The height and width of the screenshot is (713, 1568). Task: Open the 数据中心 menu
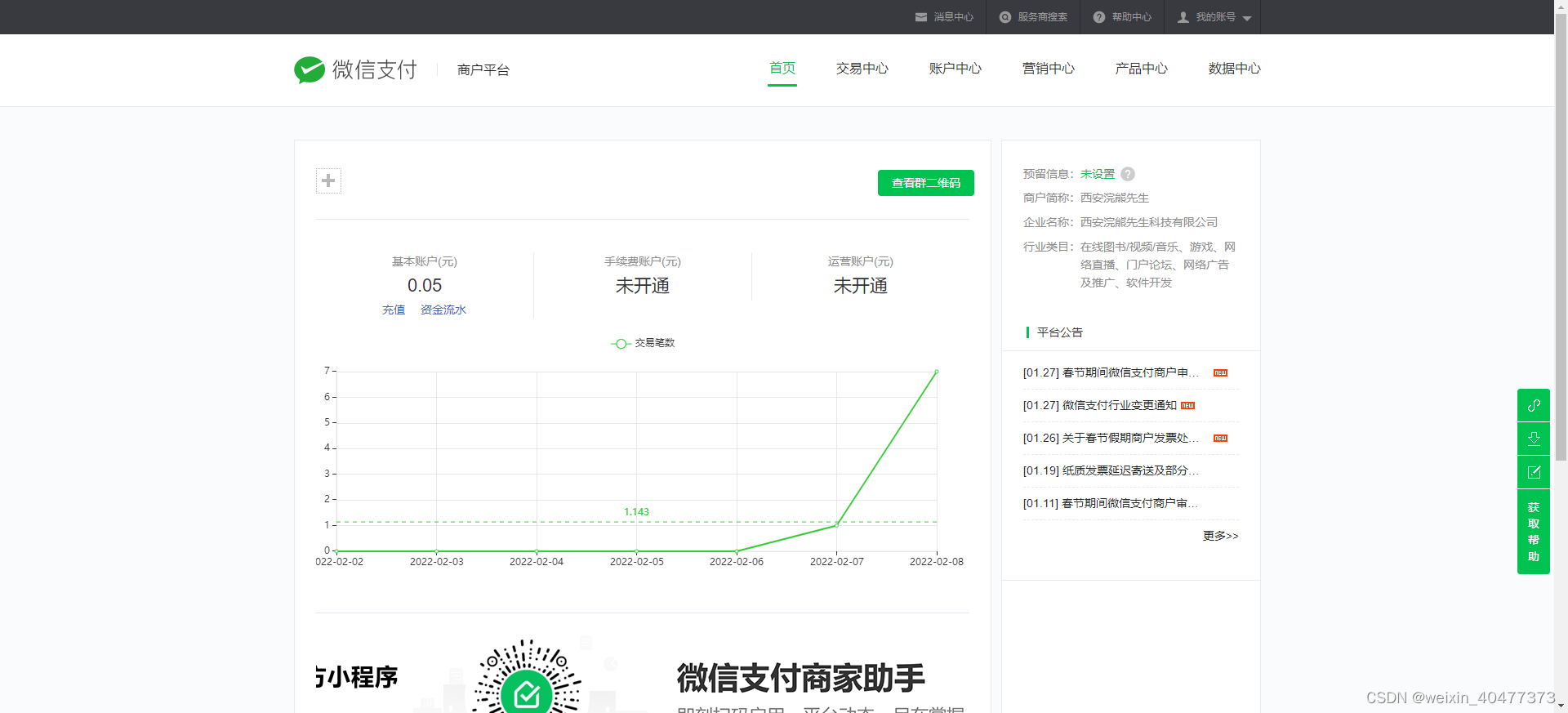point(1235,69)
